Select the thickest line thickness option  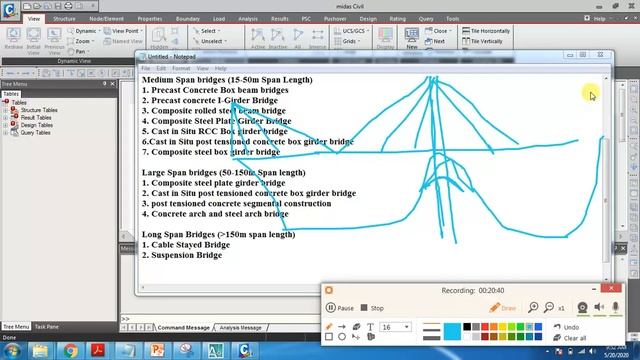click(x=431, y=338)
